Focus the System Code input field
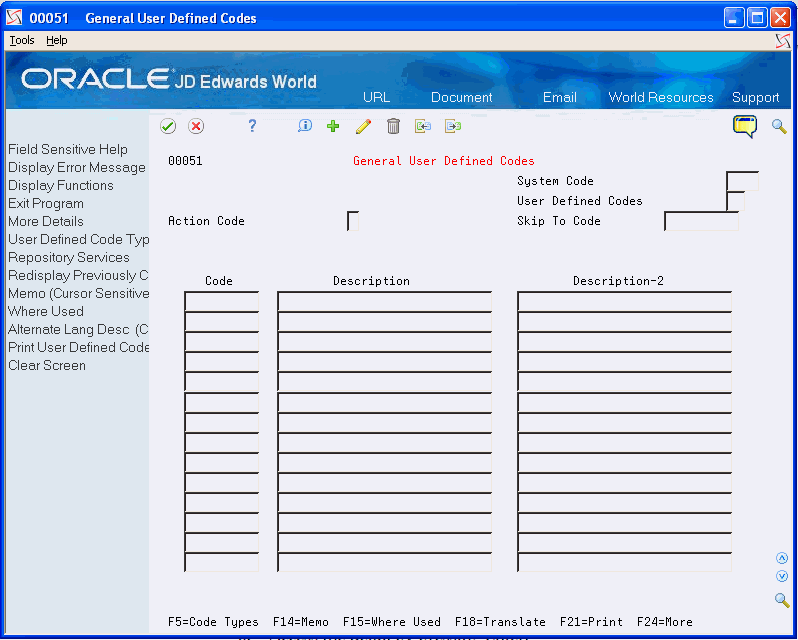Viewport: 798px width, 640px height. point(742,181)
